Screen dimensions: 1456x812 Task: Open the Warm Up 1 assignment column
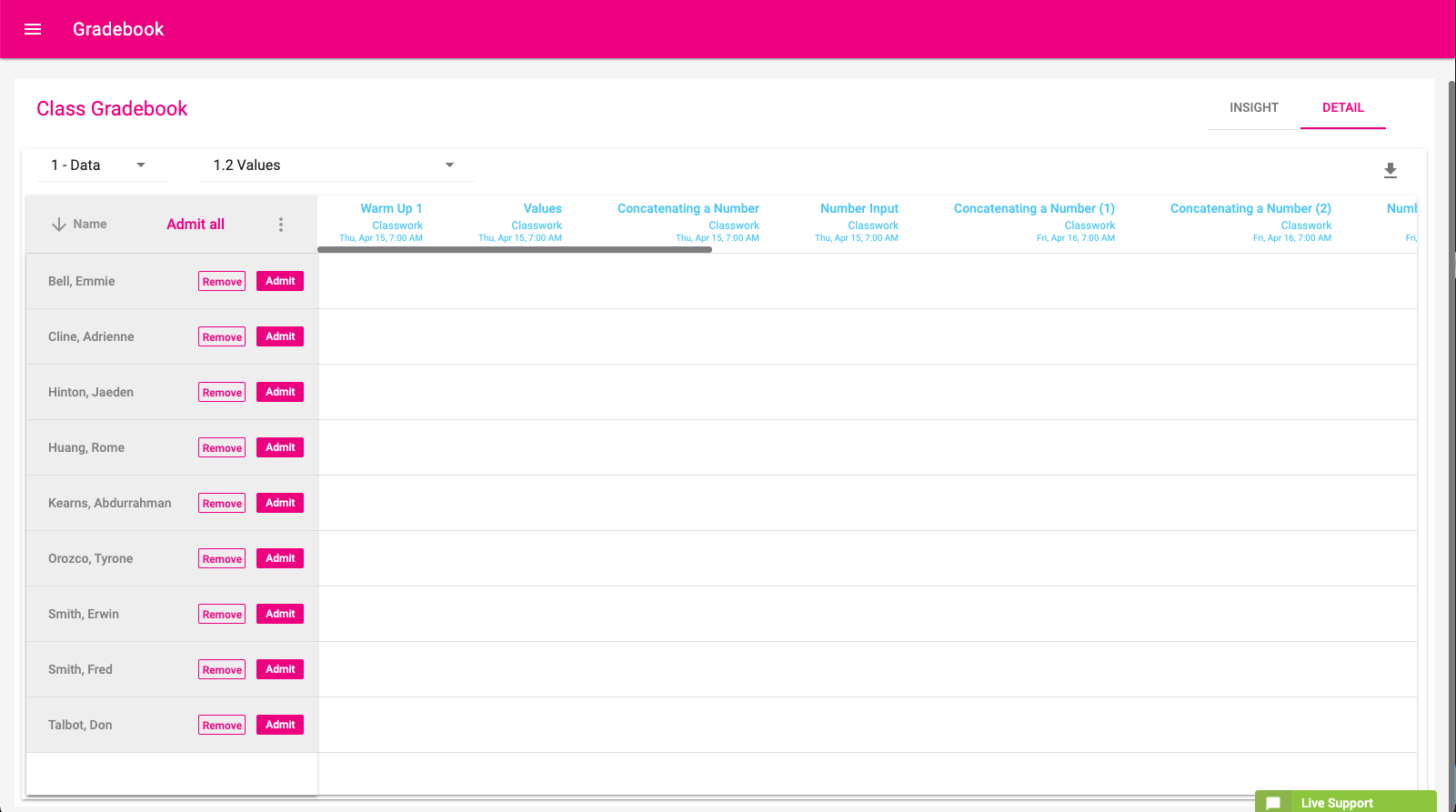coord(391,208)
